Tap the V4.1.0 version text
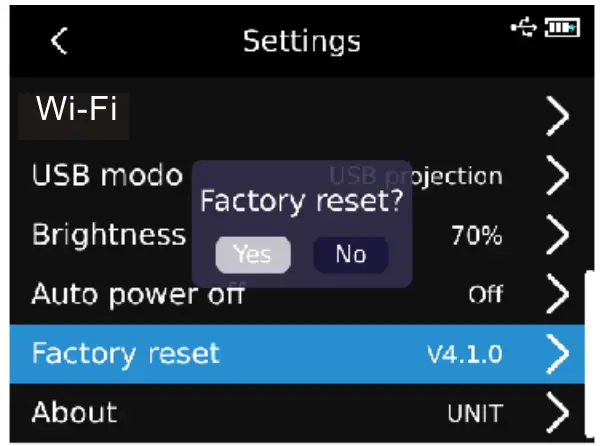This screenshot has width=600, height=446. click(x=464, y=354)
